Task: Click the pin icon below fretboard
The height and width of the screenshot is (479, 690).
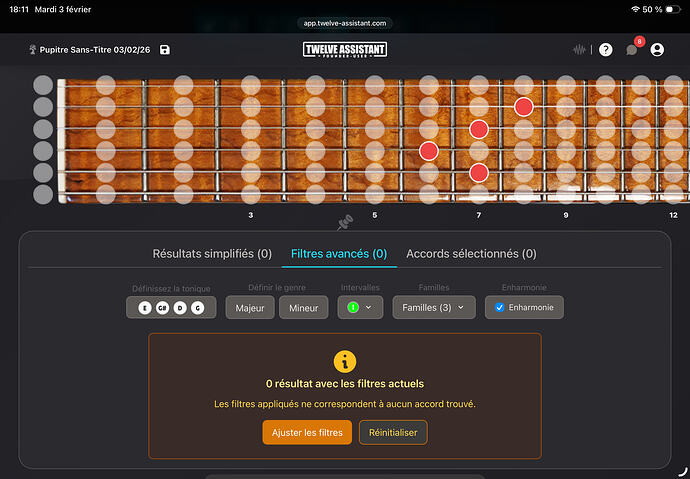Action: (345, 219)
